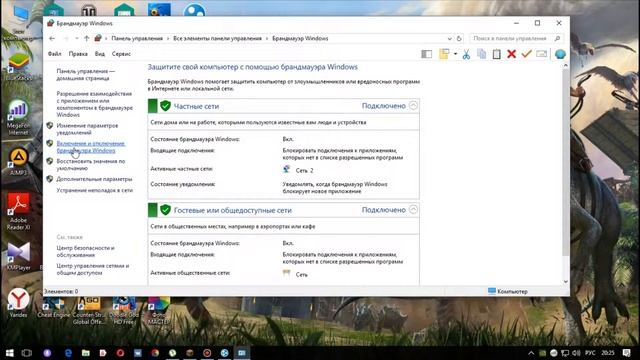
Task: Open recent locations dropdown beside forward arrow
Action: click(76, 38)
